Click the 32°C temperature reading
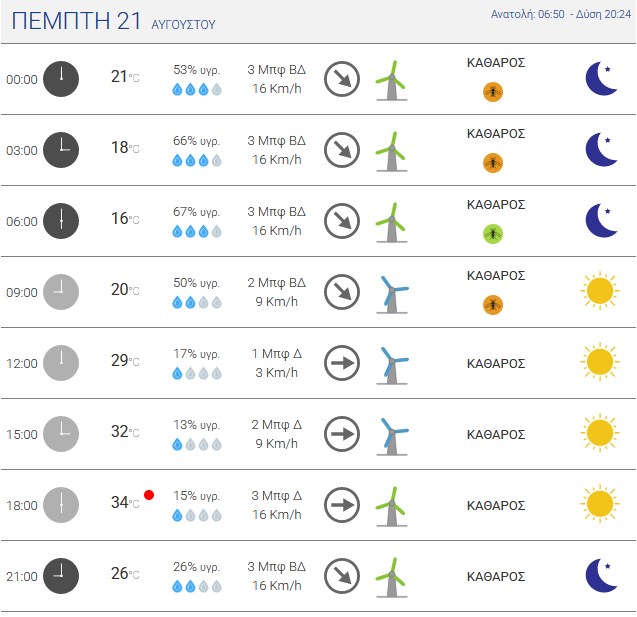Image resolution: width=637 pixels, height=617 pixels. [x=125, y=431]
